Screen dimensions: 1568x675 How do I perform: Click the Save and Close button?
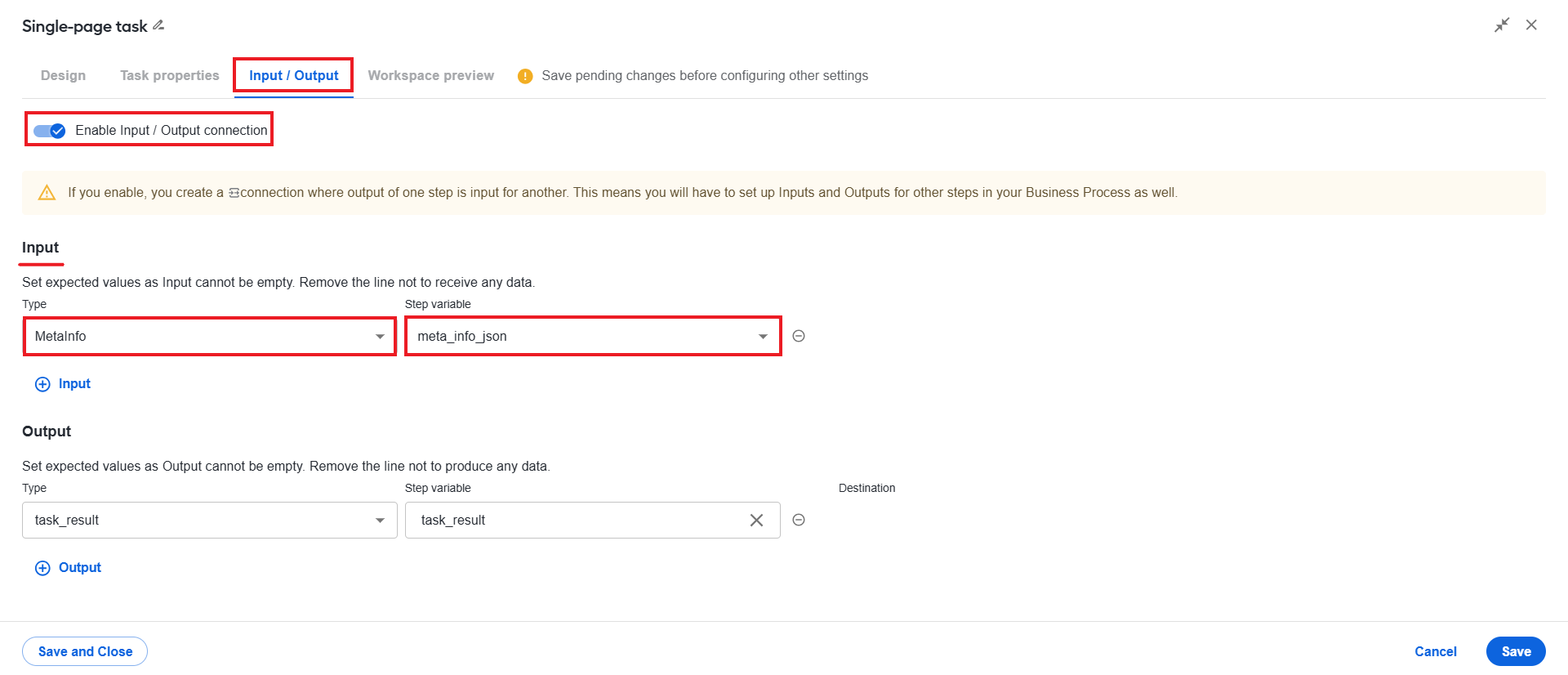pyautogui.click(x=85, y=651)
